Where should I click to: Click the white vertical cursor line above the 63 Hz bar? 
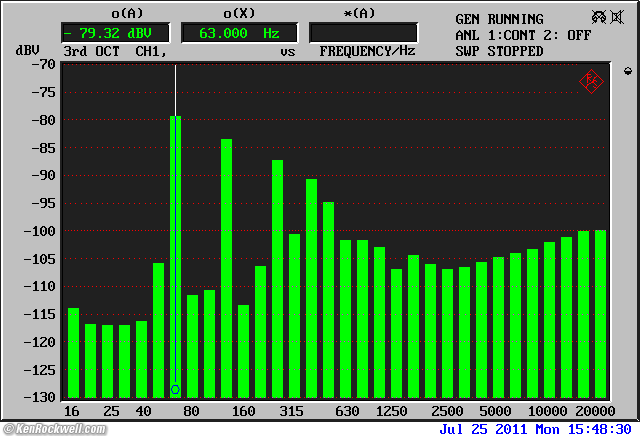coord(175,90)
